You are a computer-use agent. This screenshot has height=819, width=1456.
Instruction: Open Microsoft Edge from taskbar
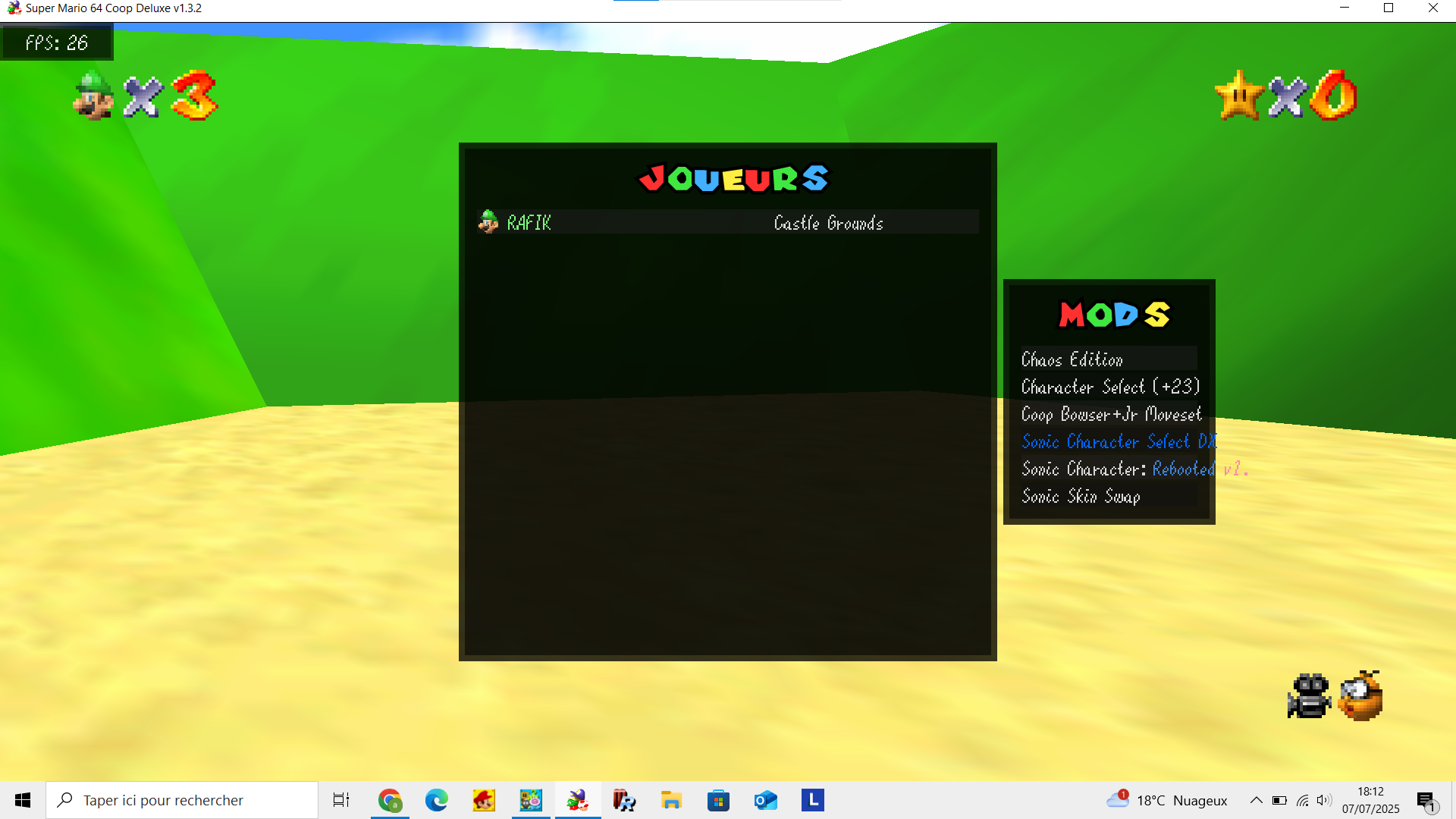[437, 800]
